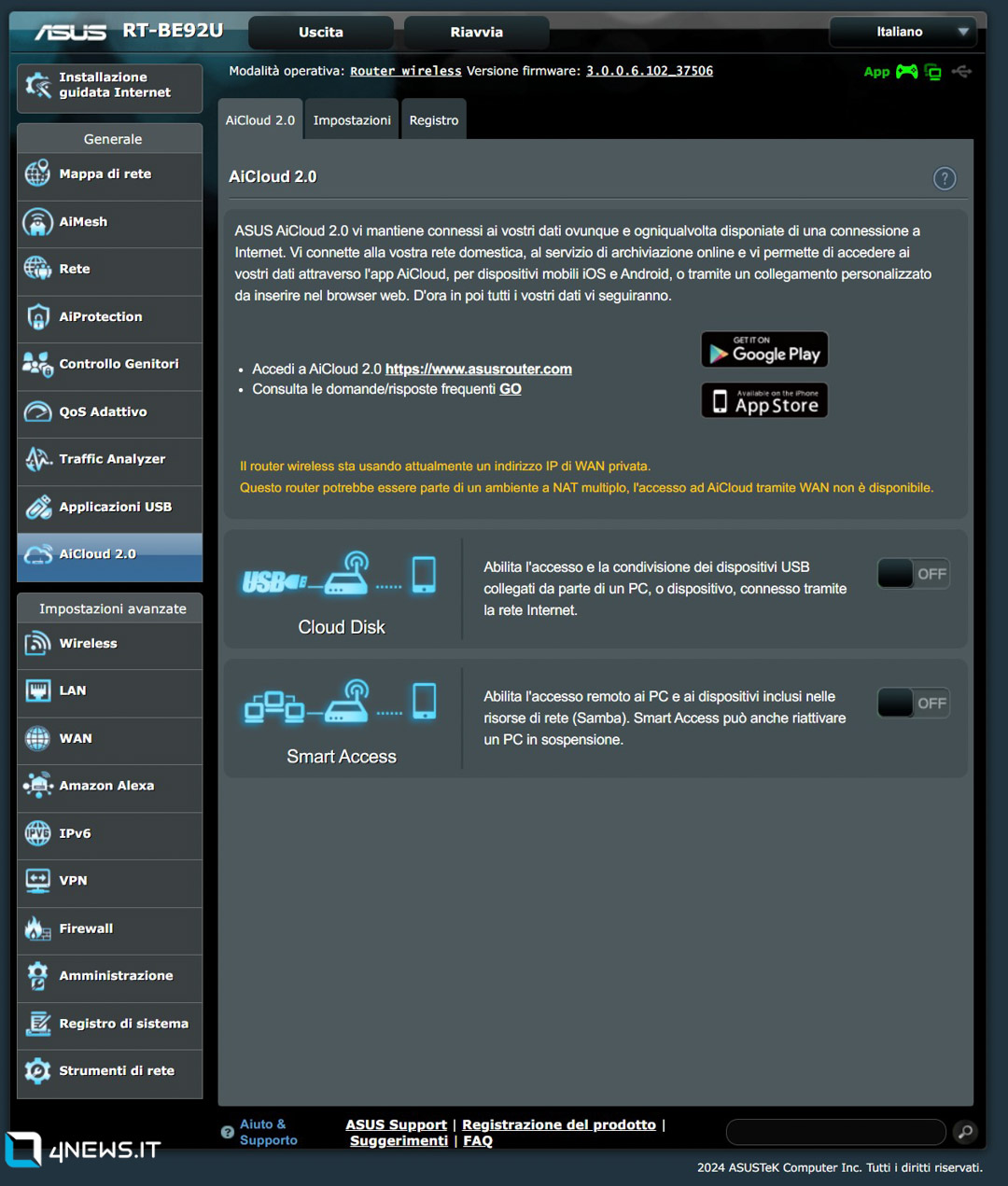Click the AiCloud 2.0 cloud icon
Viewport: 1008px width, 1186px height.
click(38, 554)
